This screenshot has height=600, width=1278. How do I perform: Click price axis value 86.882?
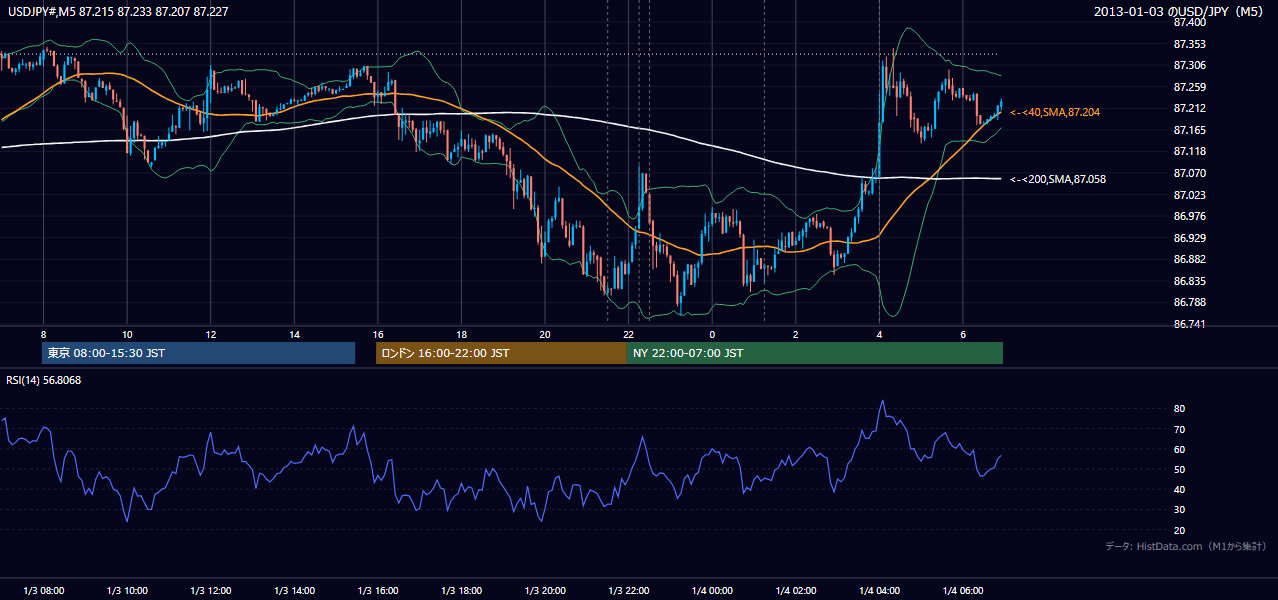[1189, 259]
